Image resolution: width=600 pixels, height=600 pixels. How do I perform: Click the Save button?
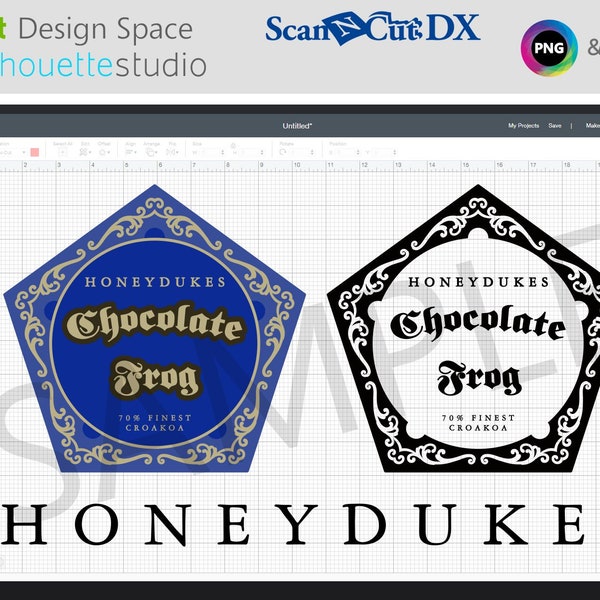[x=555, y=126]
